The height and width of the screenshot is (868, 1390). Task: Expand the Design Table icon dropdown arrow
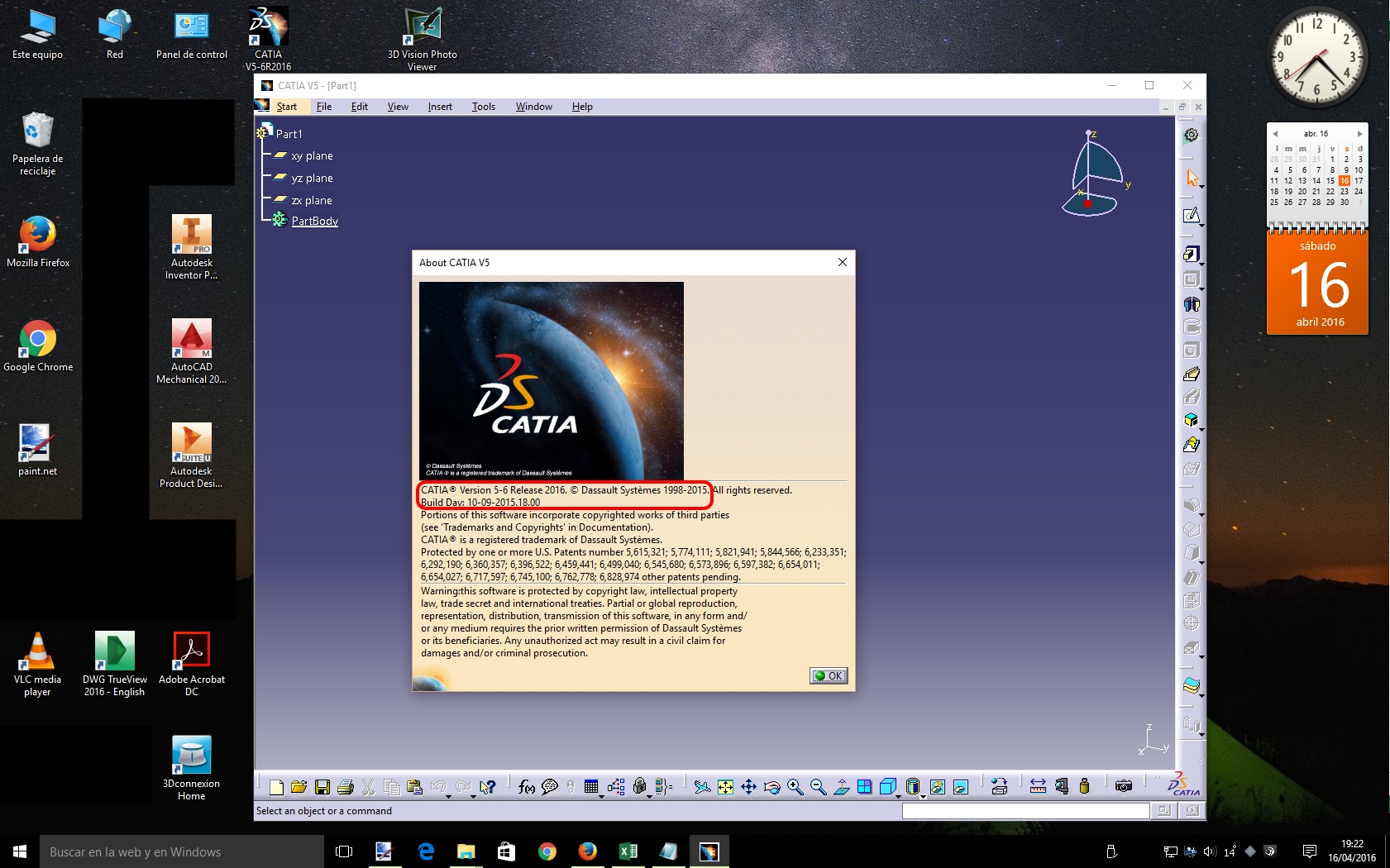601,797
